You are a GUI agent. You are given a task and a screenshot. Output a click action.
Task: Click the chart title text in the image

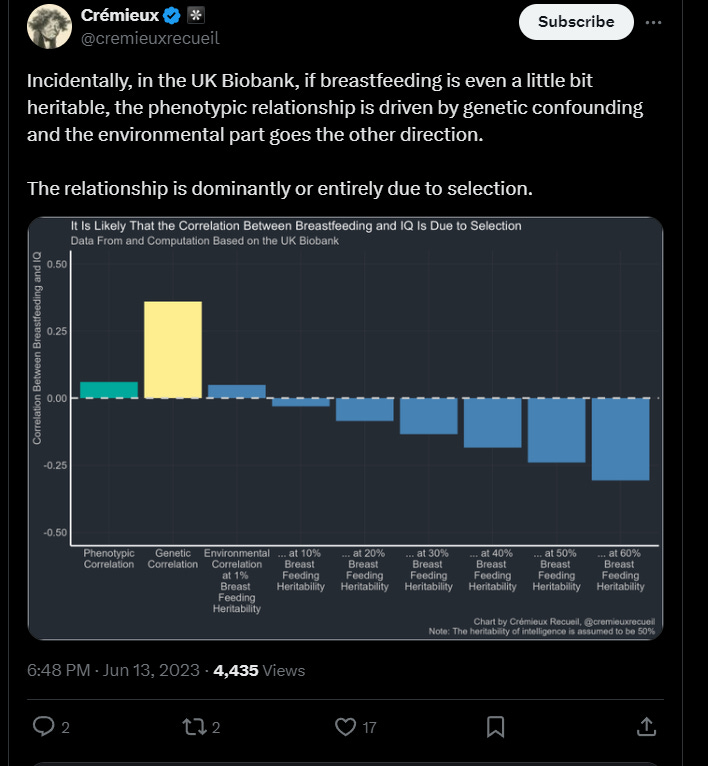(296, 226)
